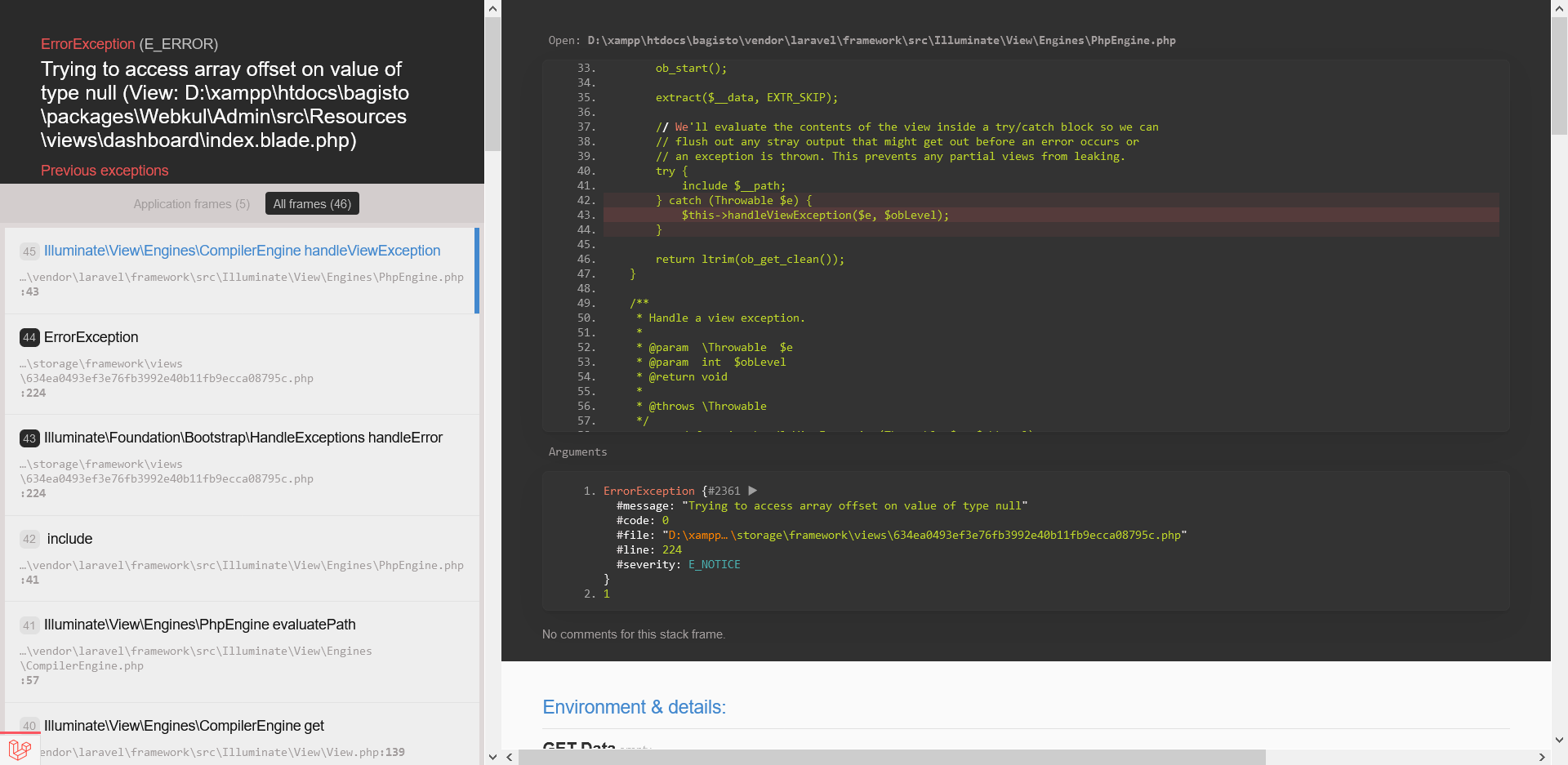Image resolution: width=1568 pixels, height=765 pixels.
Task: Click the frames list scroll up arrow
Action: pos(492,9)
